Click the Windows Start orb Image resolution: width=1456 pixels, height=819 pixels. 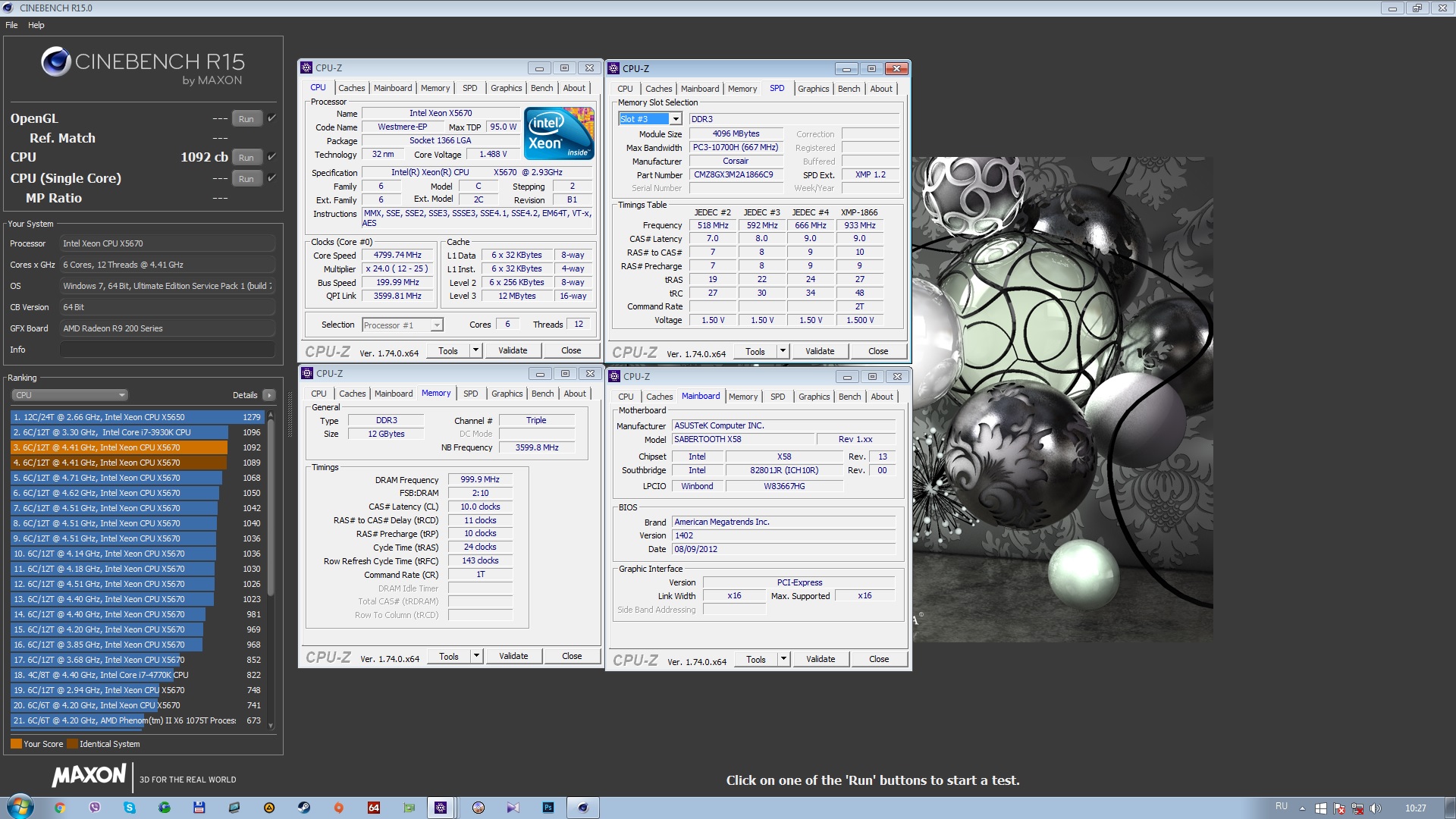(x=20, y=807)
